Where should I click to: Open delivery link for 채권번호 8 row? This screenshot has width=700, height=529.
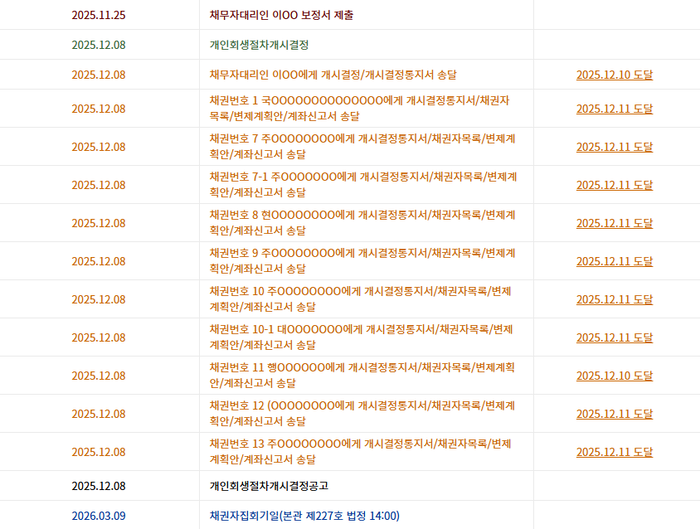coord(614,223)
